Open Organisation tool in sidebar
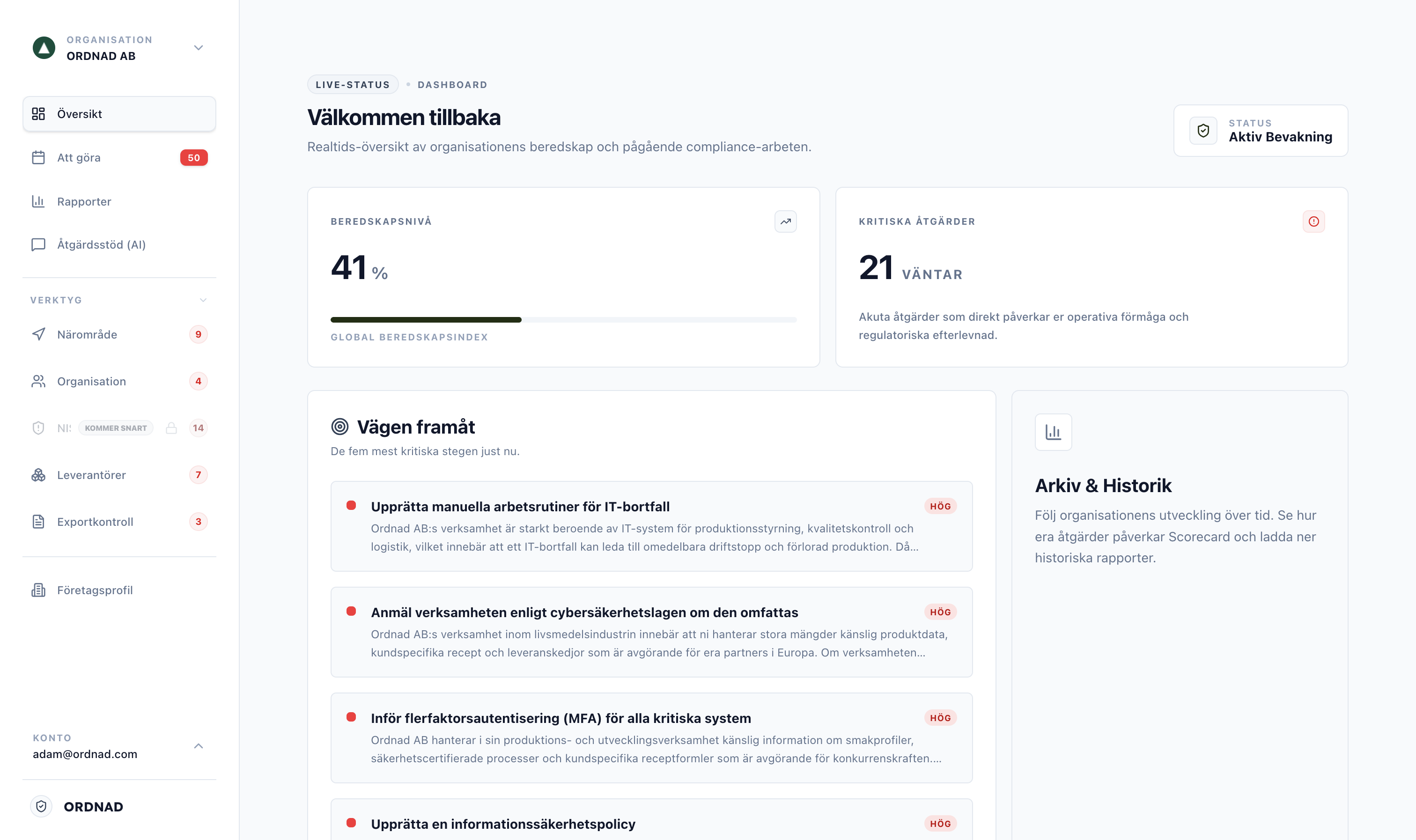1416x840 pixels. pyautogui.click(x=119, y=382)
